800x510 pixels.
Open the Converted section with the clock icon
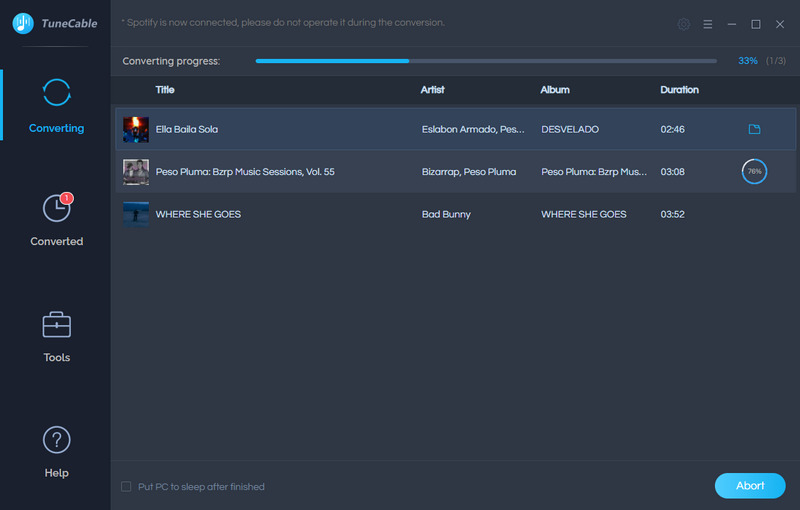56,220
